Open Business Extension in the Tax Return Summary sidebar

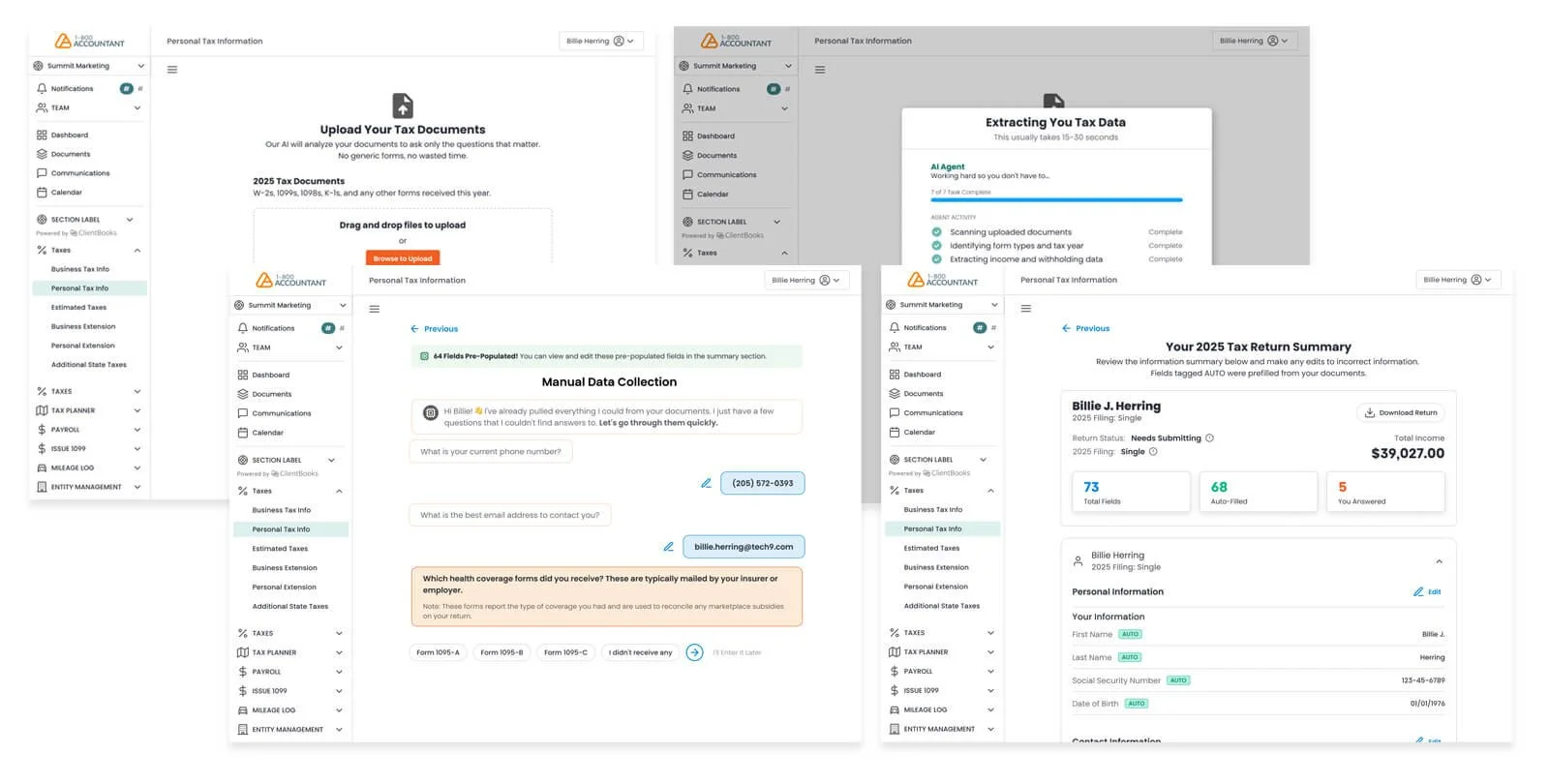pos(936,567)
